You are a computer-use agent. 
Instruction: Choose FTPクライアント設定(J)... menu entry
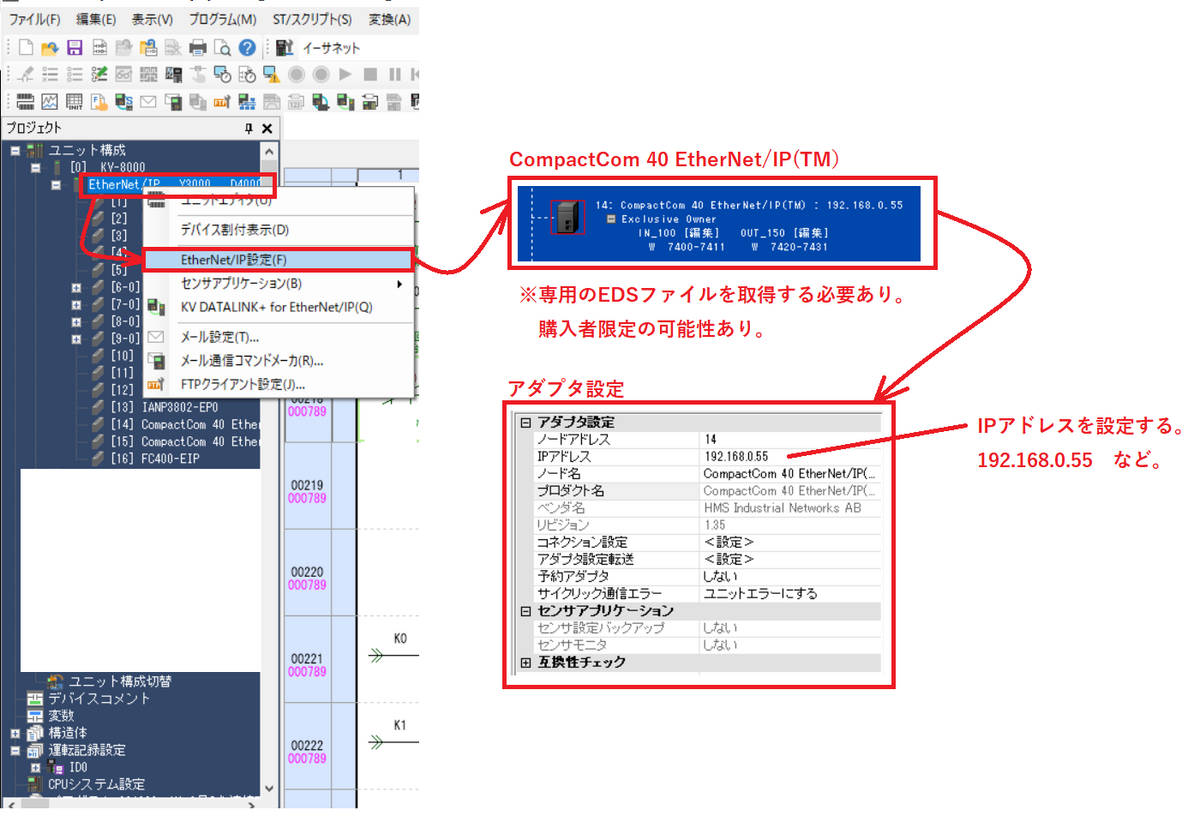point(279,385)
